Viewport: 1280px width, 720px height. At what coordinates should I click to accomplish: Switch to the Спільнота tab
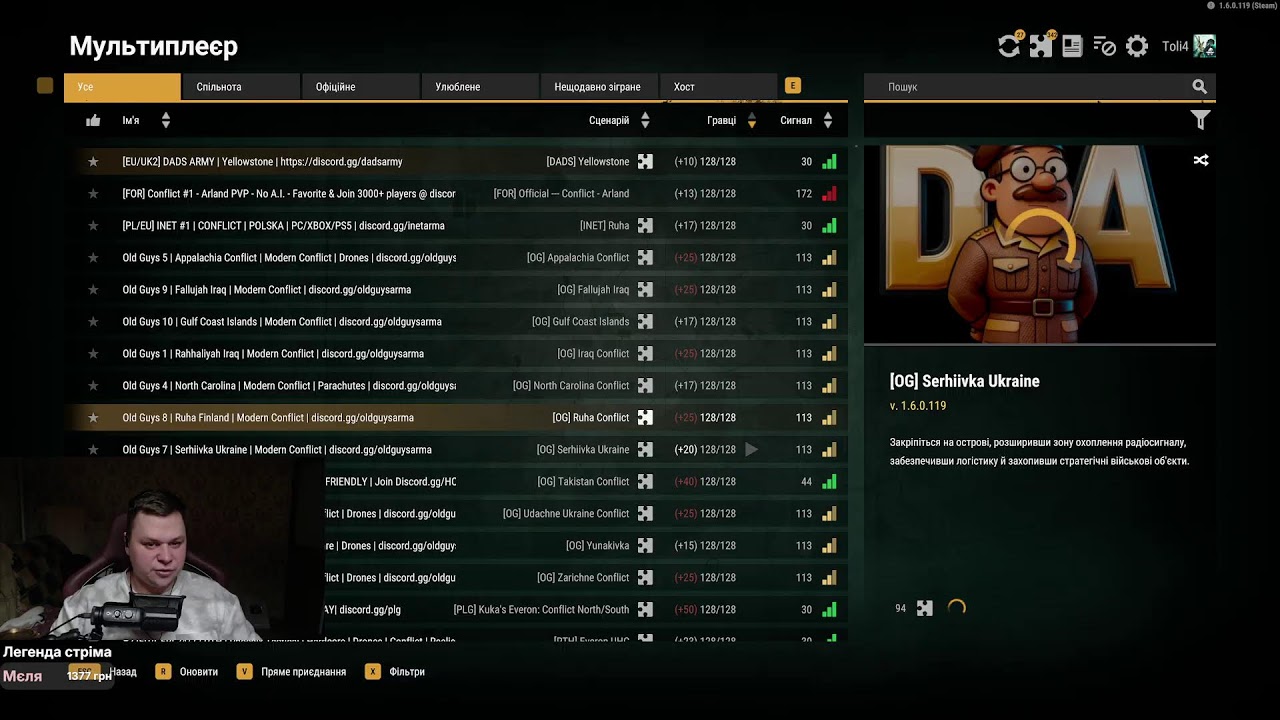pos(241,87)
